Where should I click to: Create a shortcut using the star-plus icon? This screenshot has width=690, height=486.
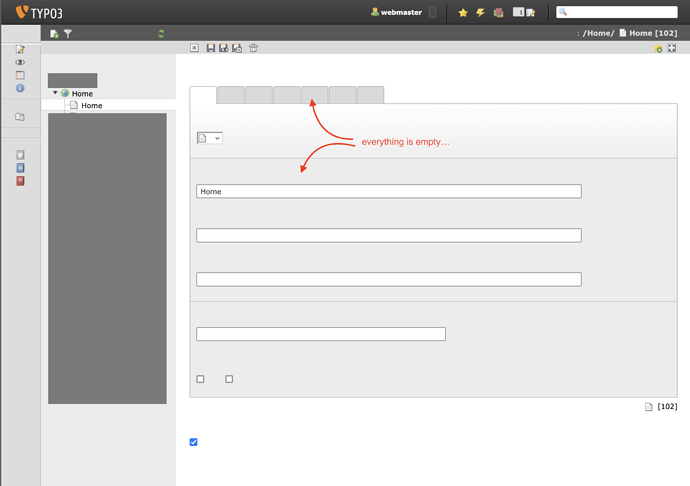pos(658,48)
